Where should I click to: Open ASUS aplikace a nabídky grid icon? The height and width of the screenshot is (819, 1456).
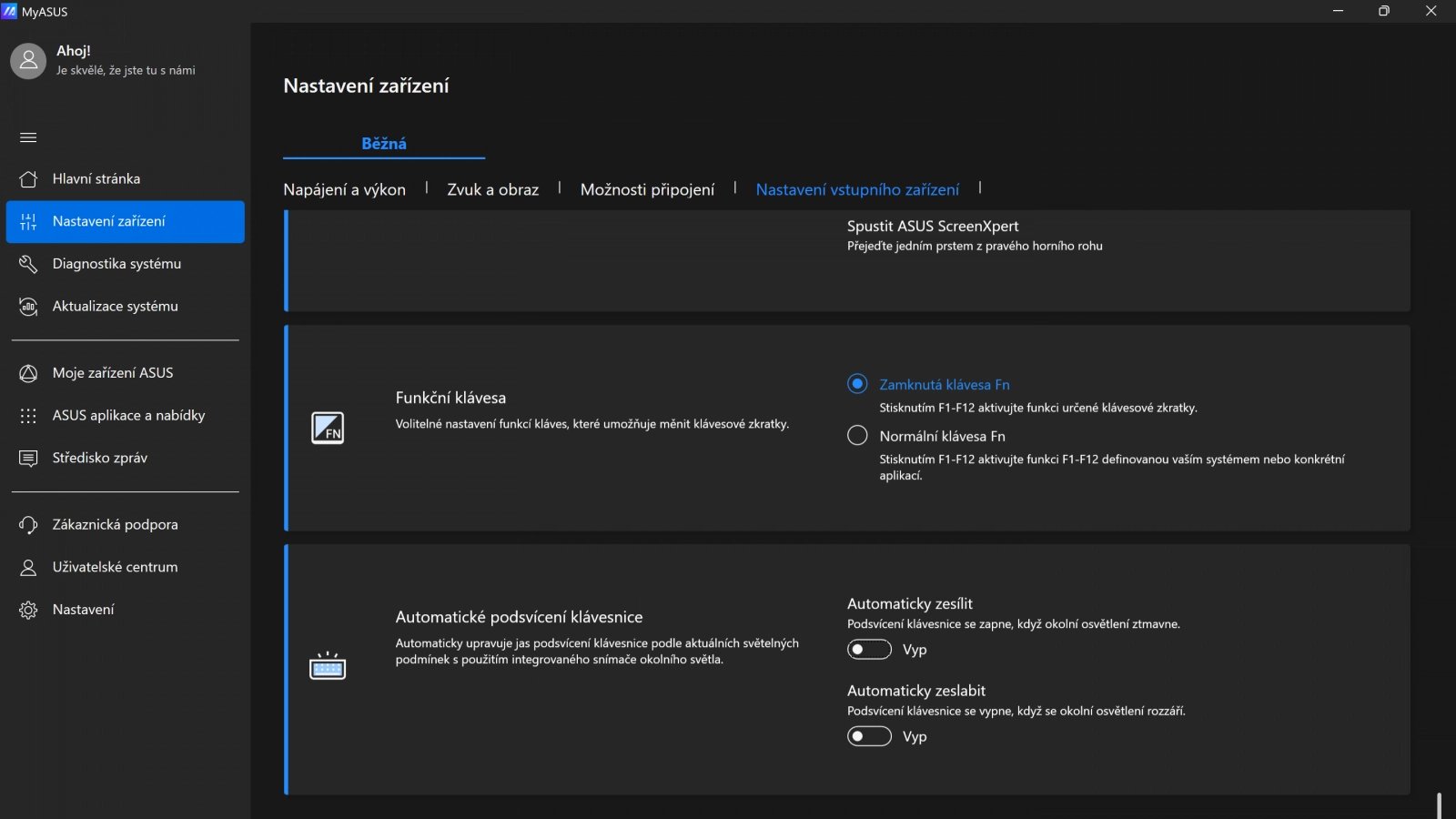28,416
